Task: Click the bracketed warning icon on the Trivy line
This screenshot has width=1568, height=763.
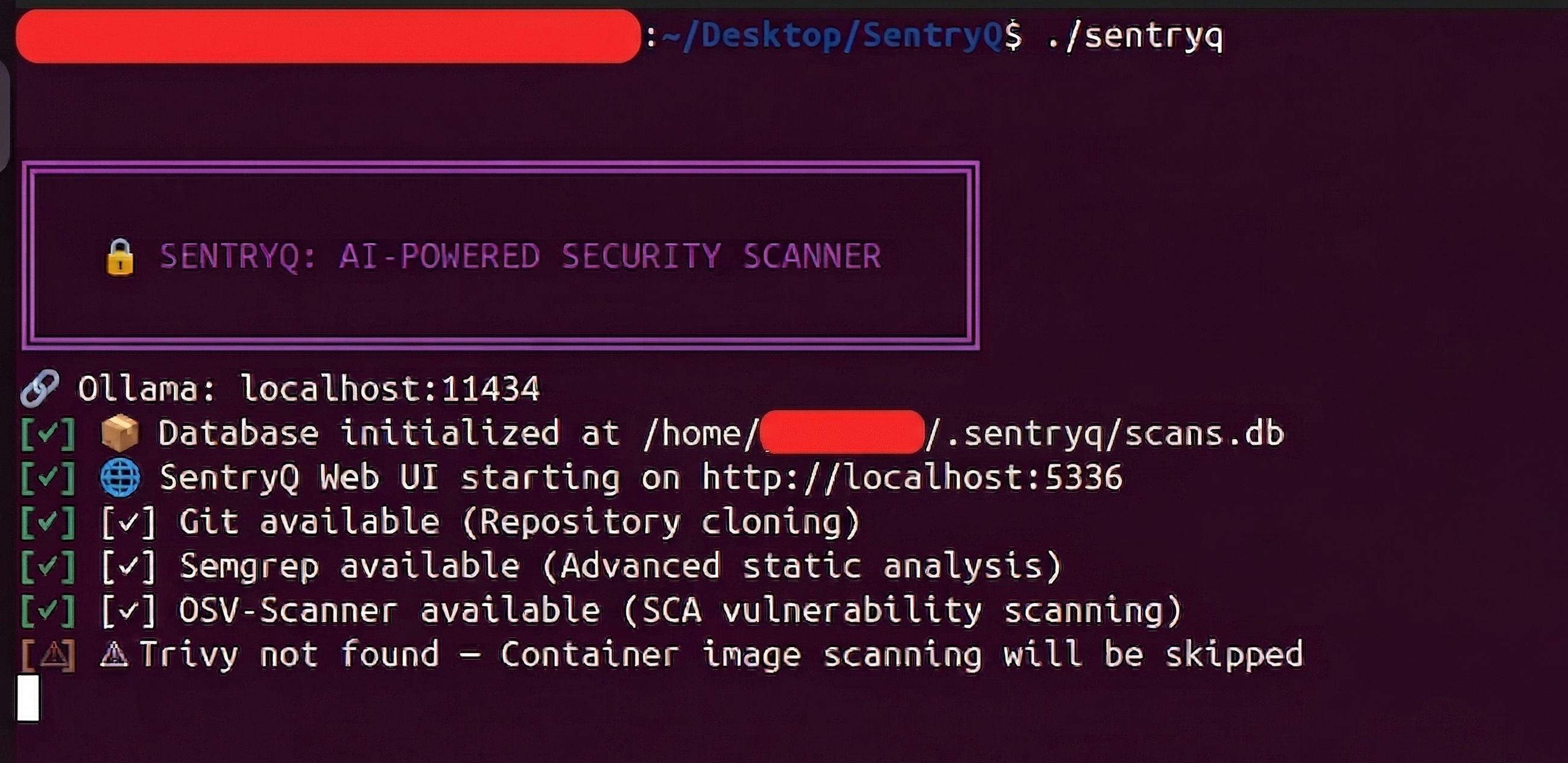Action: tap(48, 655)
